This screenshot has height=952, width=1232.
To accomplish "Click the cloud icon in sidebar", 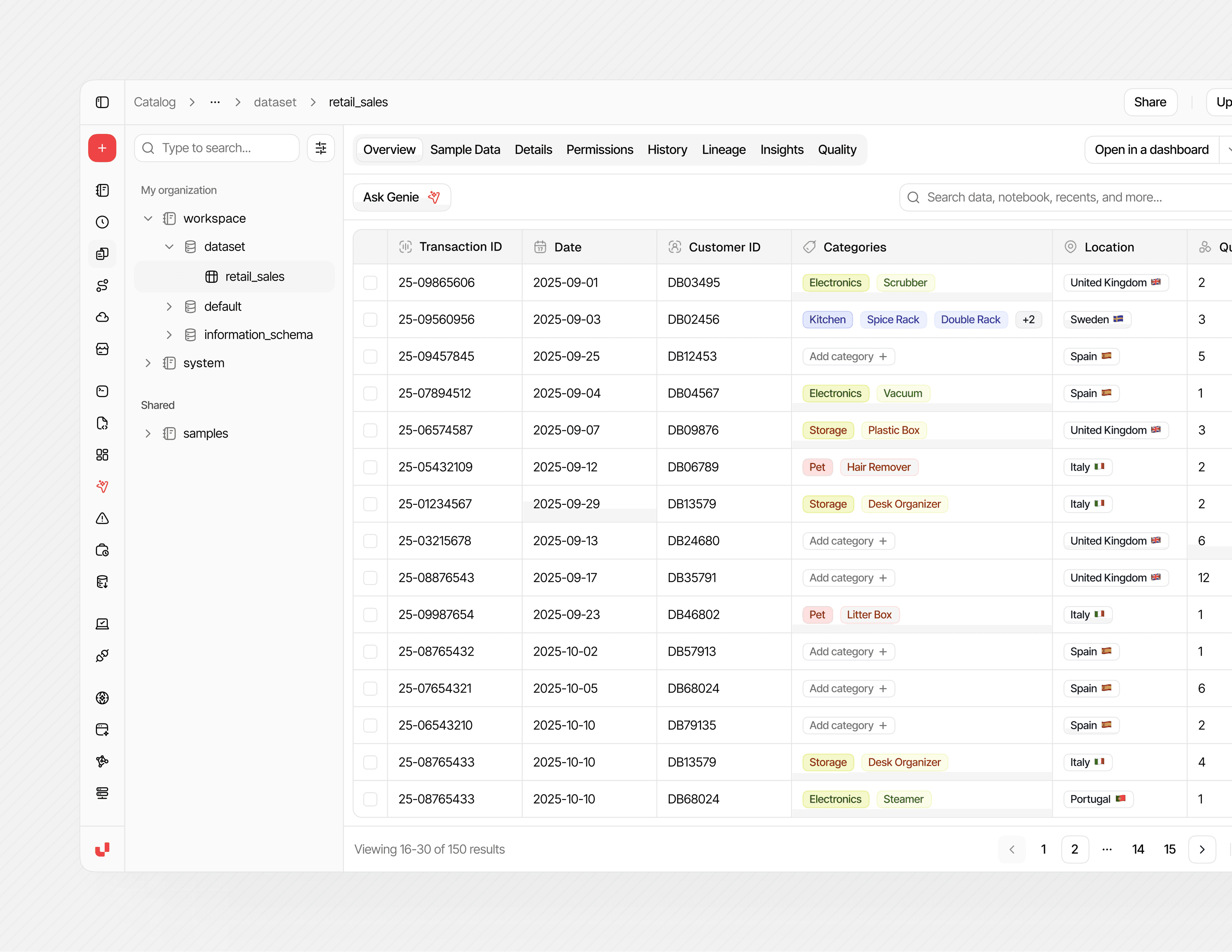I will [x=102, y=317].
